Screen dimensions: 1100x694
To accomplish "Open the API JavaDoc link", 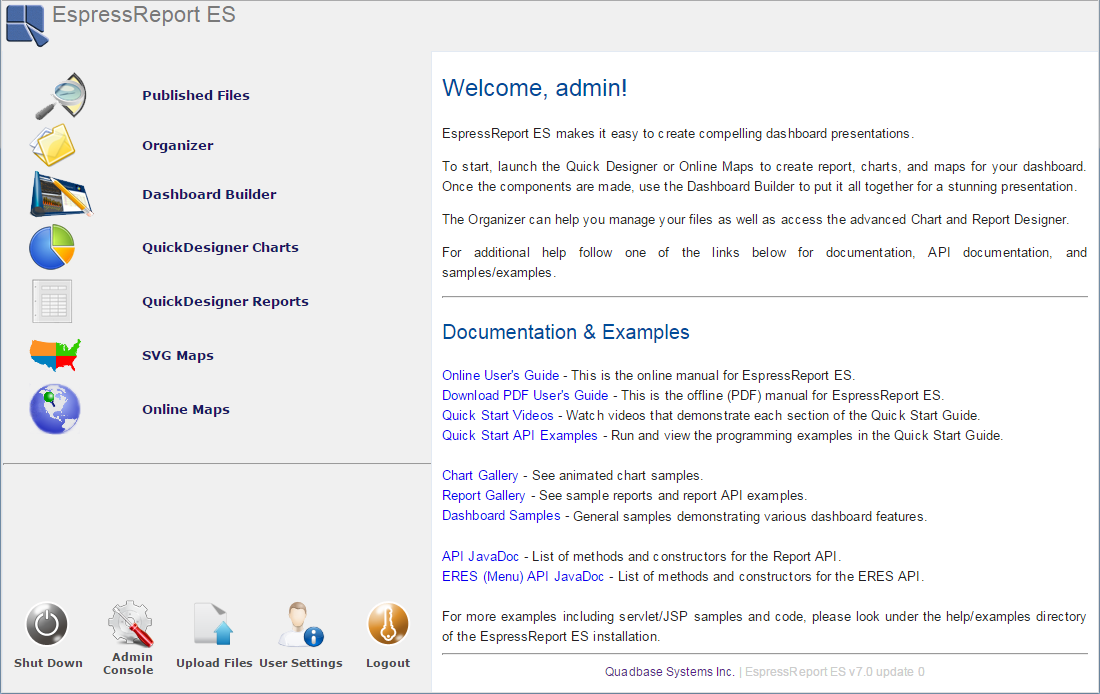I will (481, 556).
